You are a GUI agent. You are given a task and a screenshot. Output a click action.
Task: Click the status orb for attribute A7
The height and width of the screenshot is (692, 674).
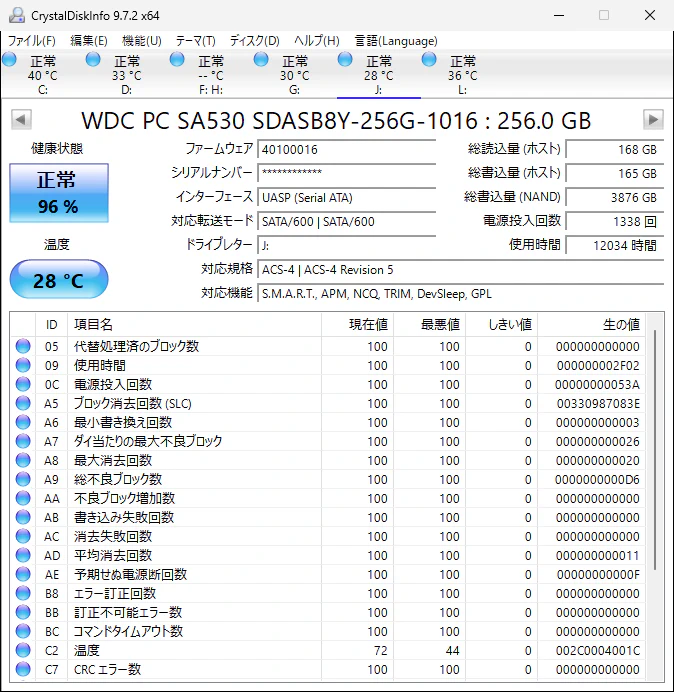23,441
